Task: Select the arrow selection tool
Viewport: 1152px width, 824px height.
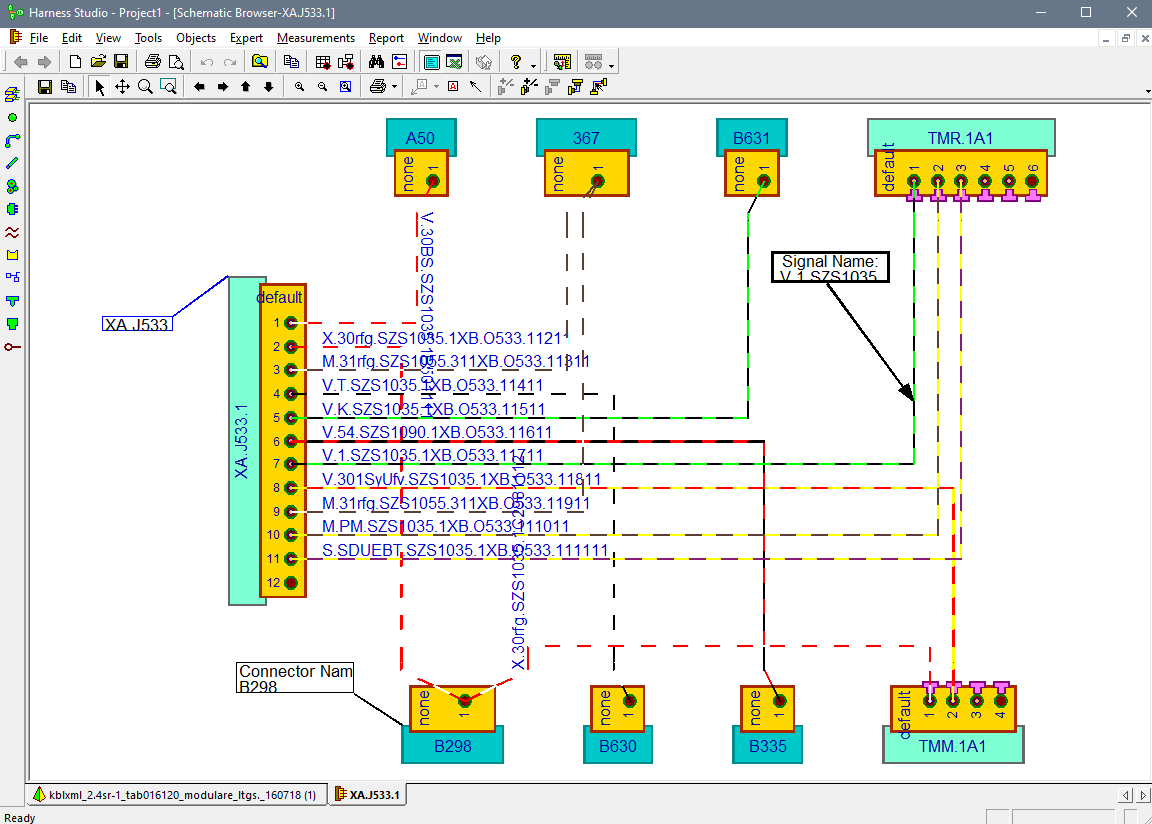Action: [x=100, y=86]
